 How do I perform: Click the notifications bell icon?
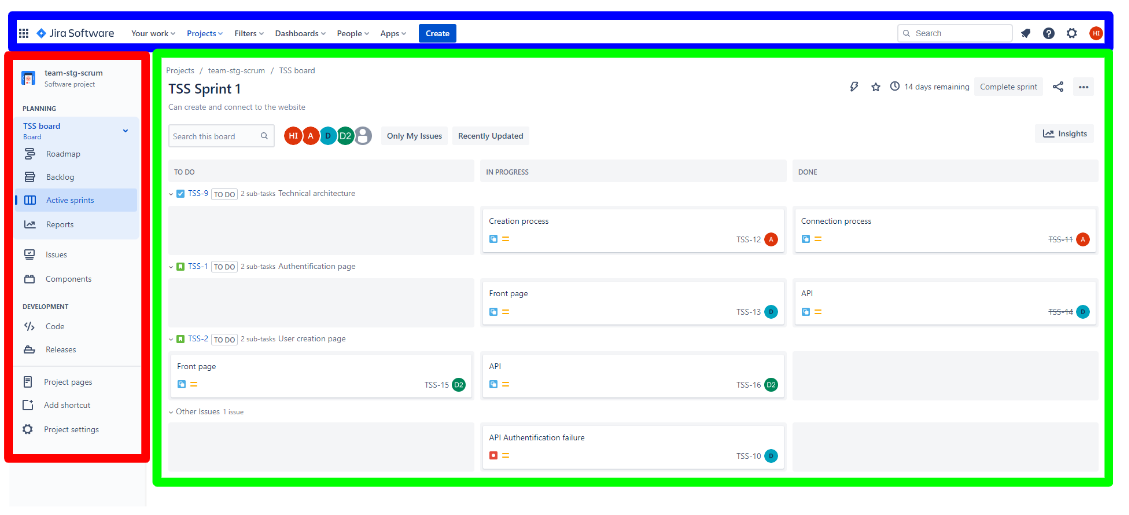click(x=1025, y=33)
